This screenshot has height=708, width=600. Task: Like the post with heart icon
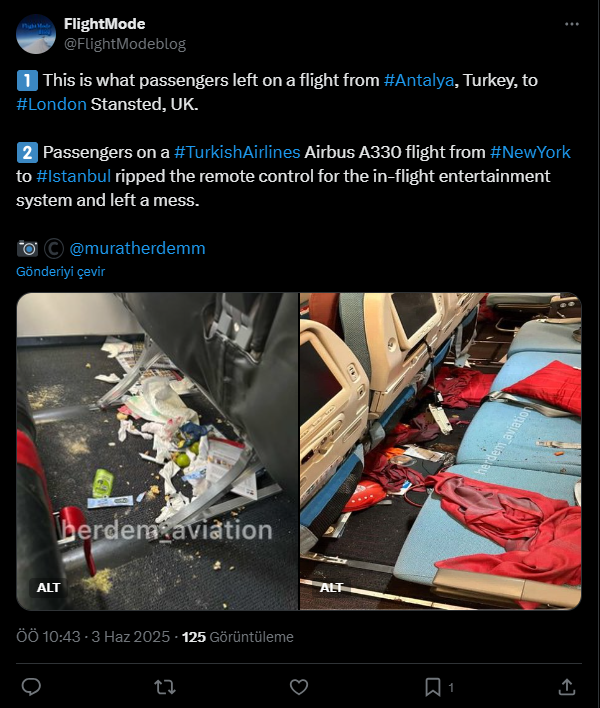tap(299, 687)
